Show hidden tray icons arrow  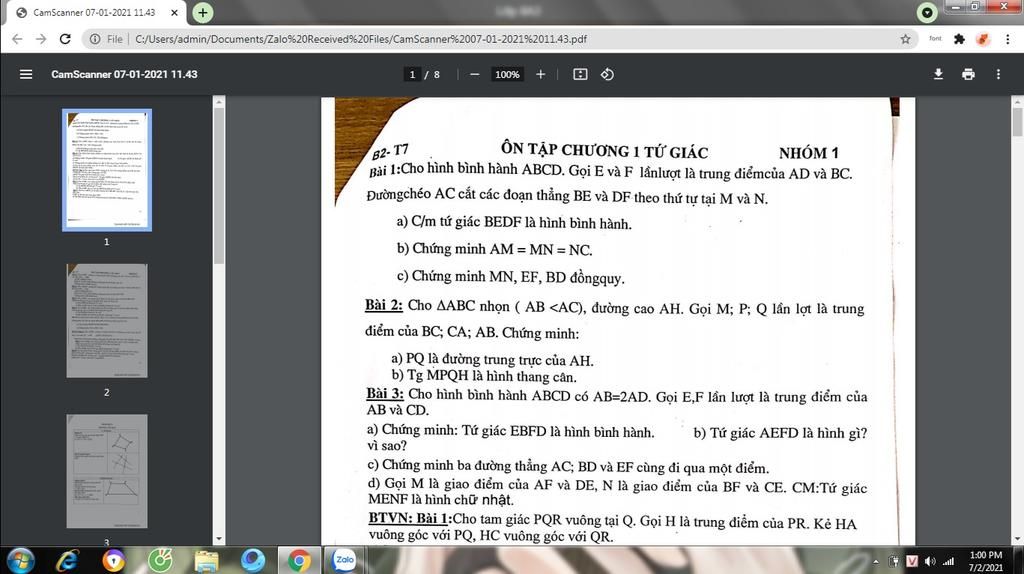(876, 562)
